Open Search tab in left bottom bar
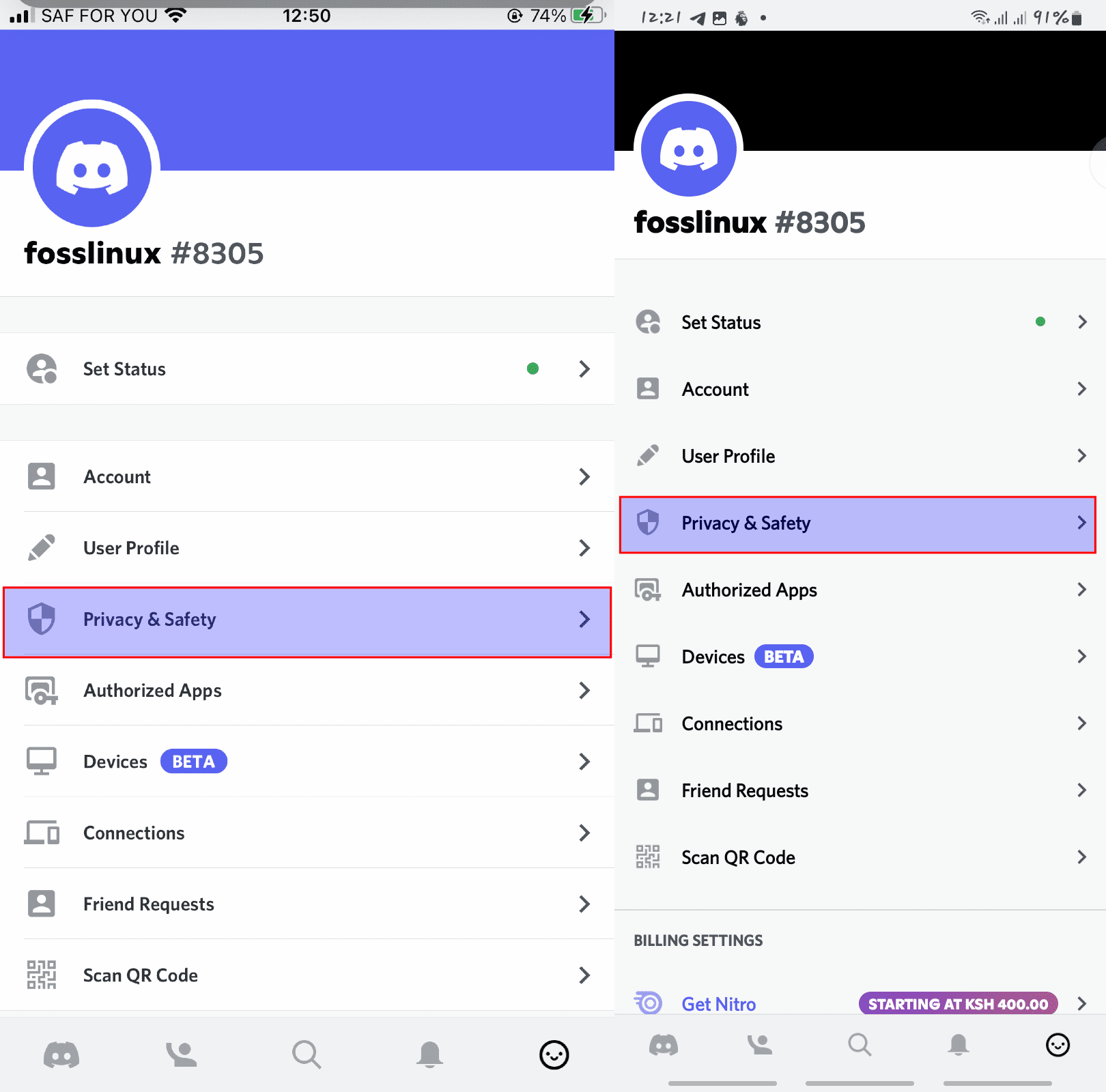The height and width of the screenshot is (1092, 1106). [x=307, y=1055]
